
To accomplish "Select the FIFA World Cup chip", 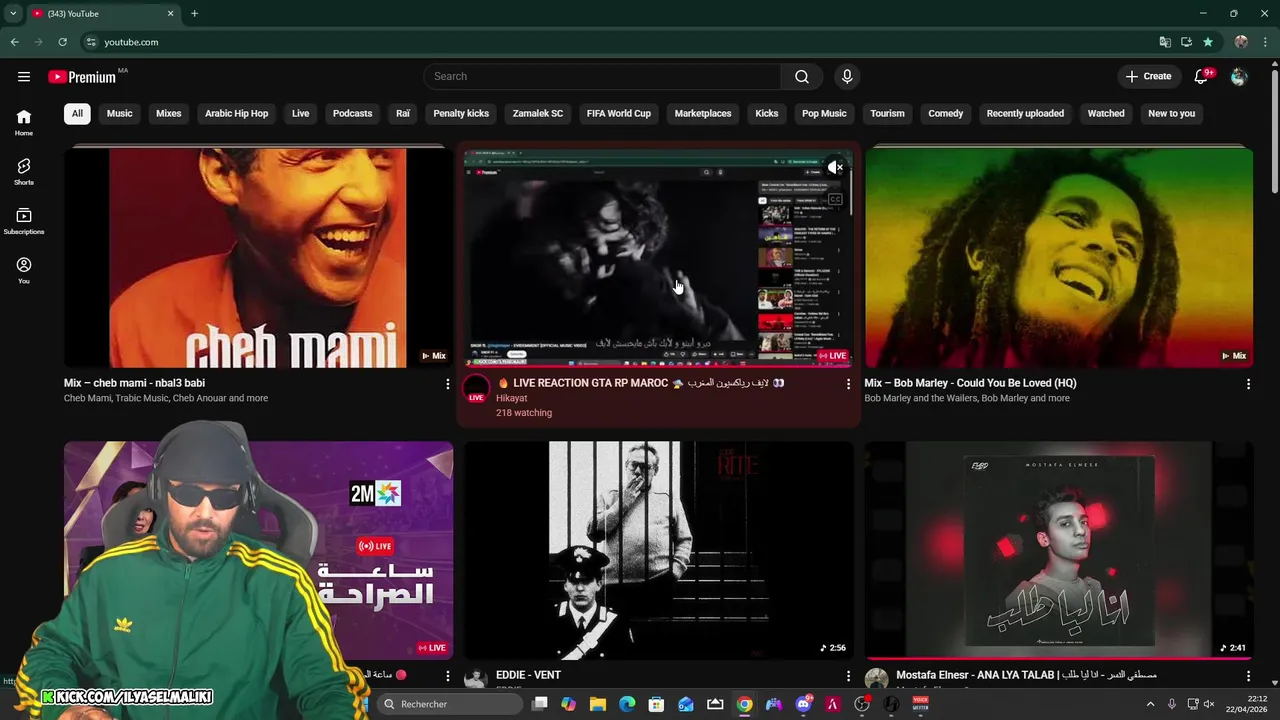I will 619,113.
